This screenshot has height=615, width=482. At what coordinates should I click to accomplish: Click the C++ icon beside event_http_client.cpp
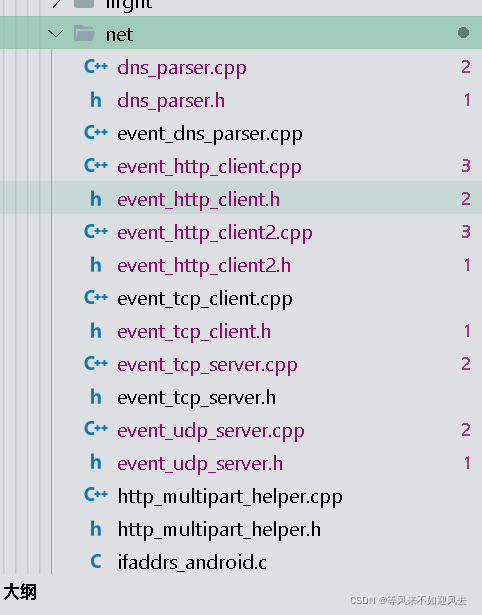click(x=96, y=165)
